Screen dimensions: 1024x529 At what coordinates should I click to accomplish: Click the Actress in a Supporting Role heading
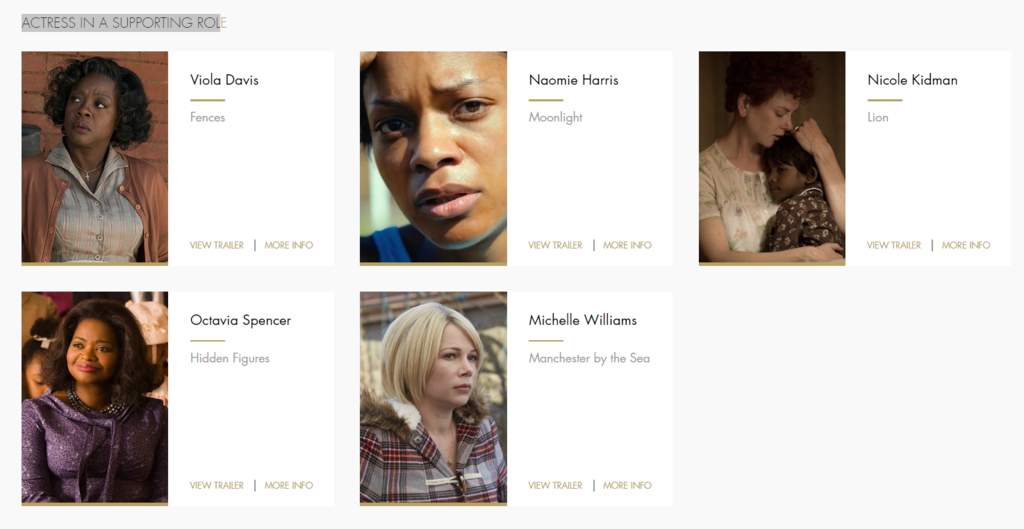point(124,23)
